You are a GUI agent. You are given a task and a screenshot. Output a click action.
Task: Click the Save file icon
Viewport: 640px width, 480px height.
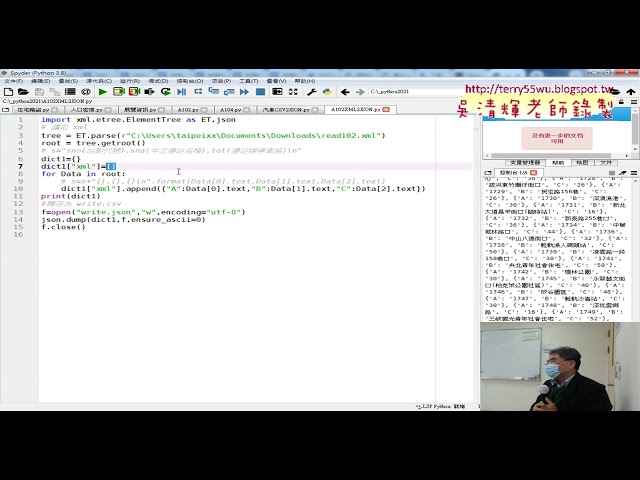[x=38, y=92]
